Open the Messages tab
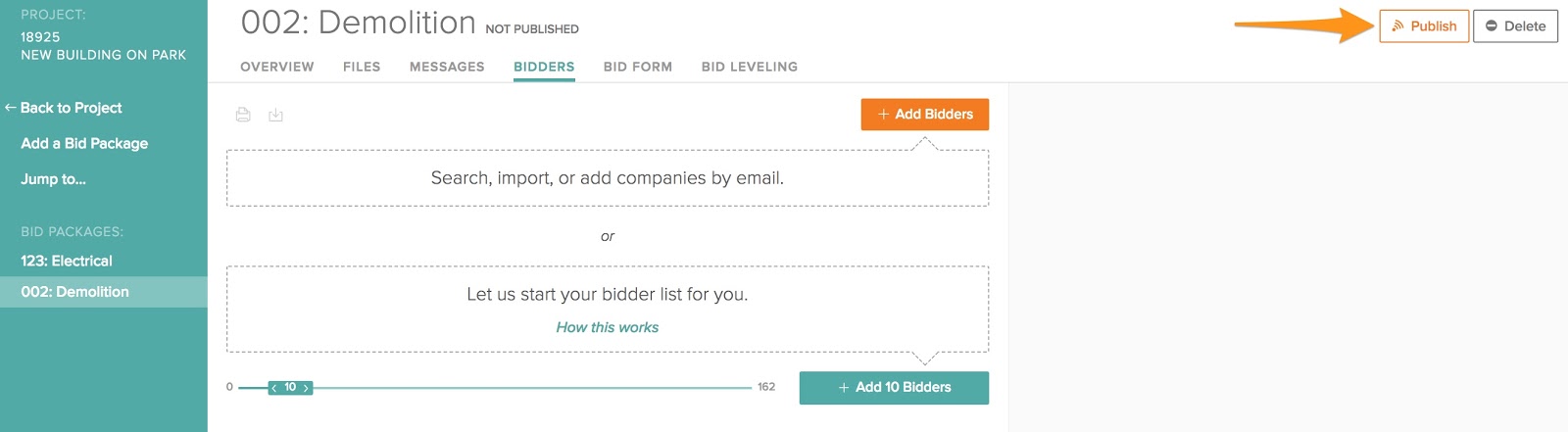 [447, 67]
